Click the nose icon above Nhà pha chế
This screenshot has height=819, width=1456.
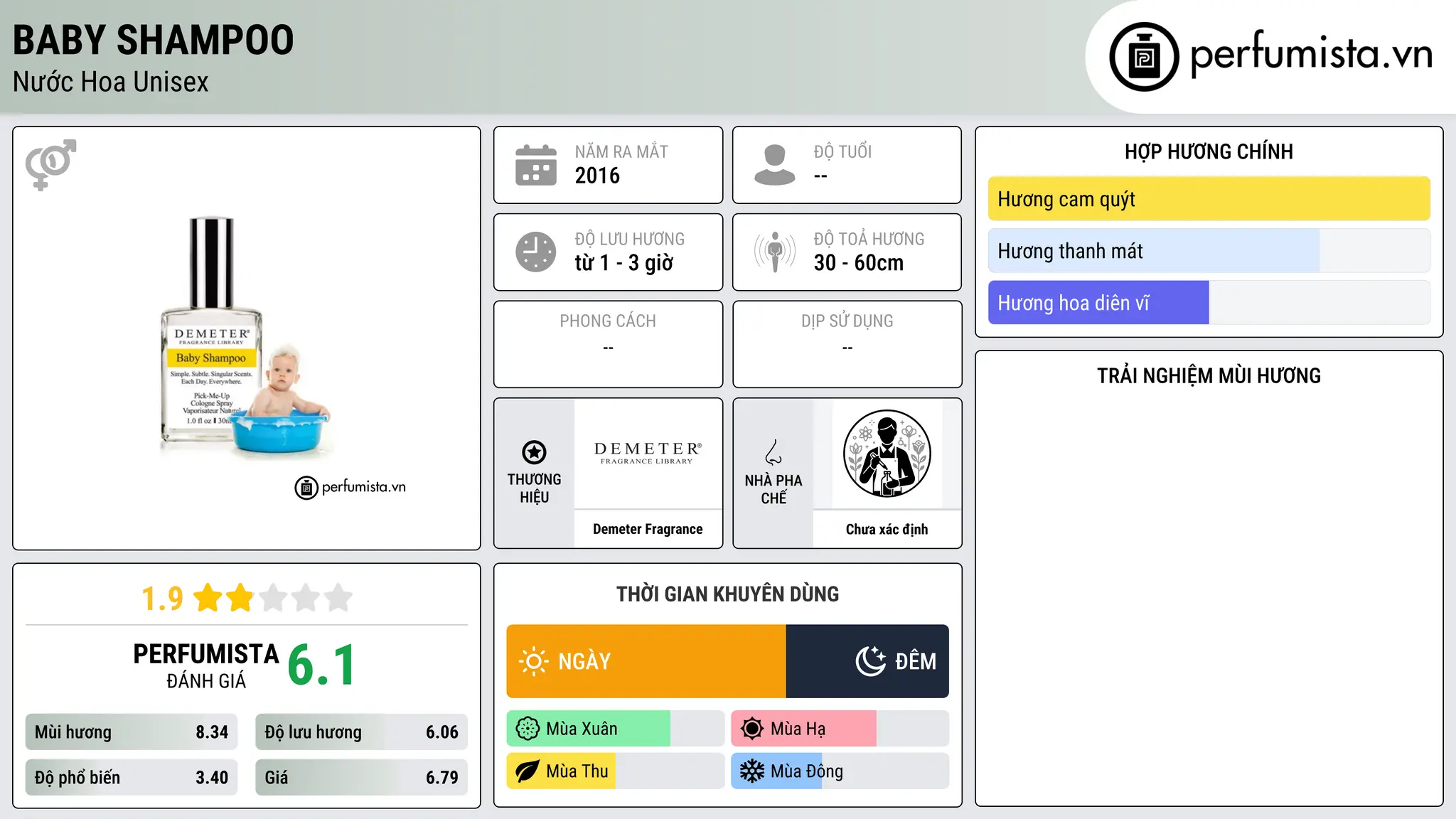click(773, 452)
